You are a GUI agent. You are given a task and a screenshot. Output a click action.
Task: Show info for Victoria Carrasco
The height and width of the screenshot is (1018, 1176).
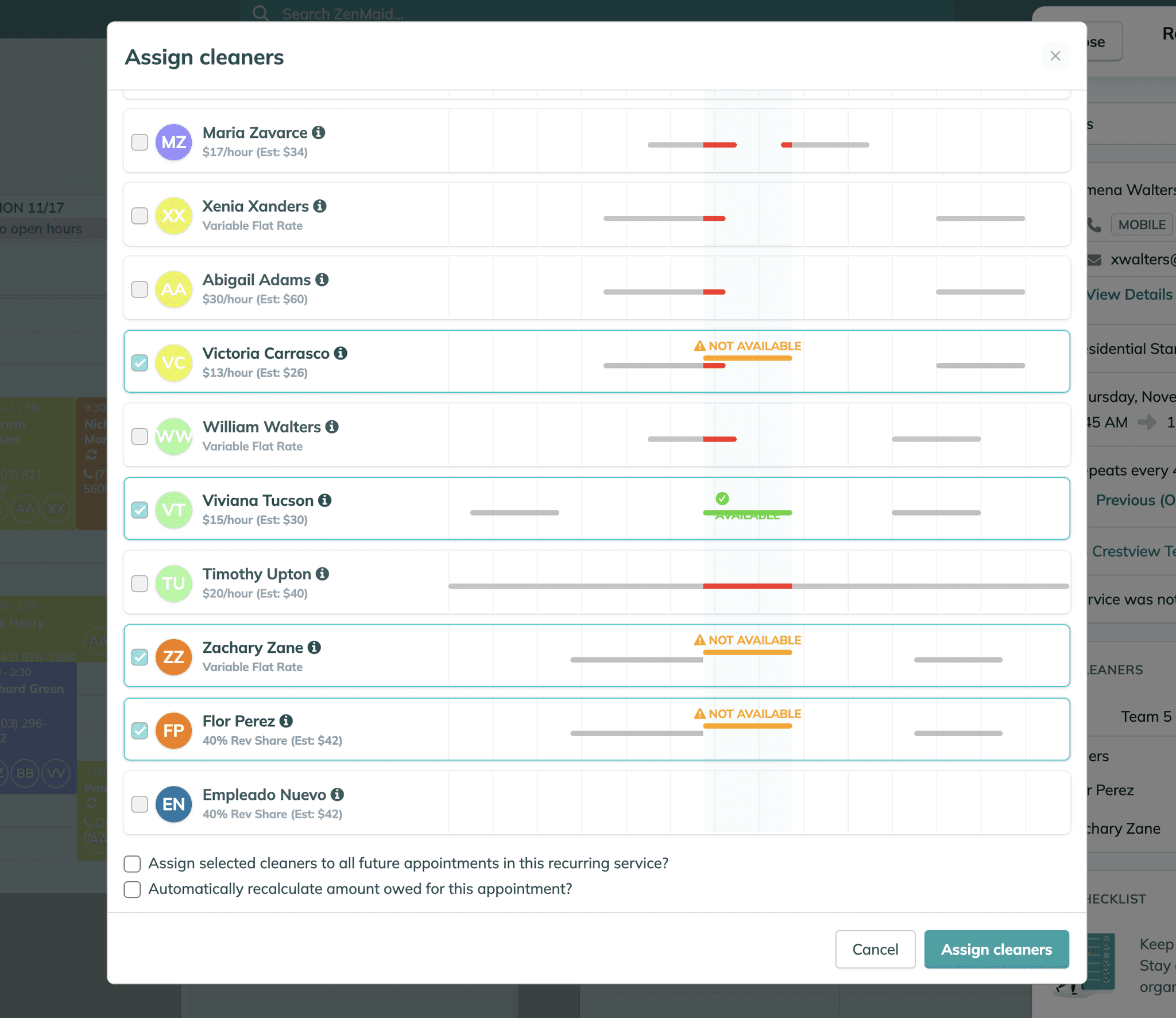(x=341, y=353)
